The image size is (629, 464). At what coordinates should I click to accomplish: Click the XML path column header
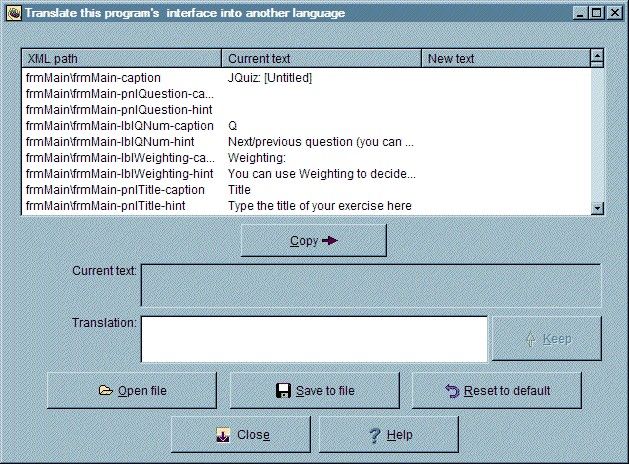122,59
